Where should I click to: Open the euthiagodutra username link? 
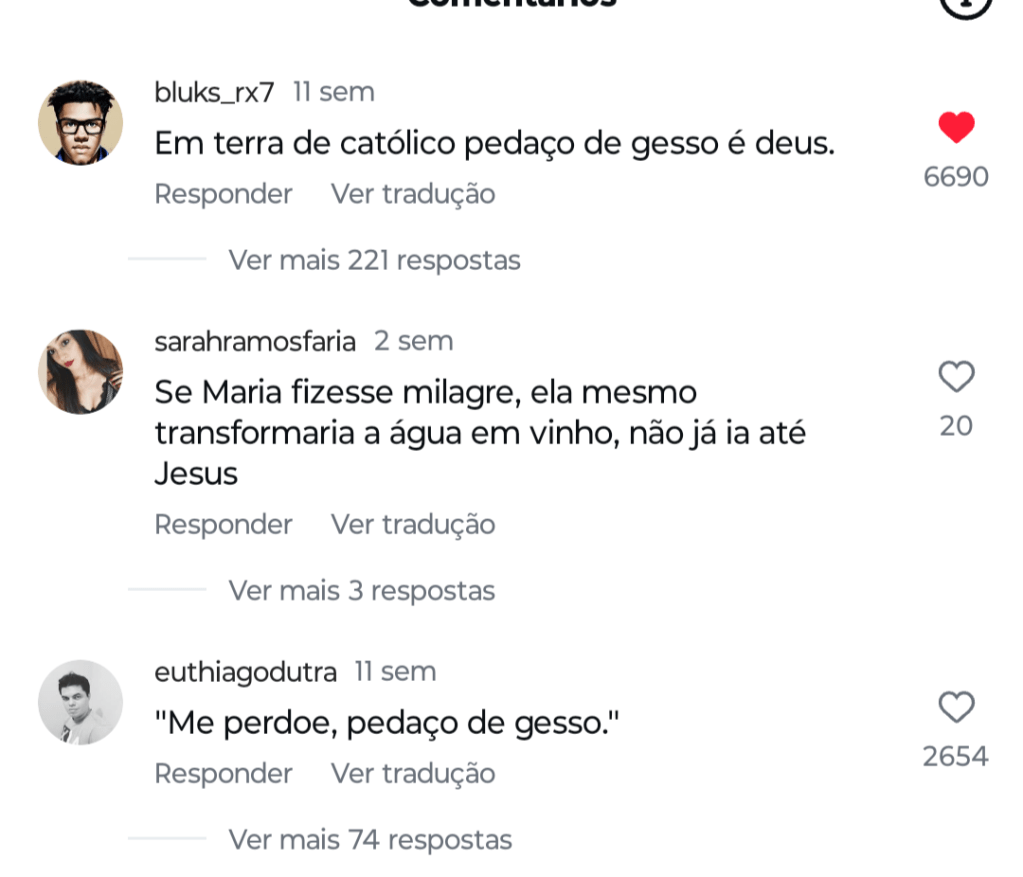(245, 672)
